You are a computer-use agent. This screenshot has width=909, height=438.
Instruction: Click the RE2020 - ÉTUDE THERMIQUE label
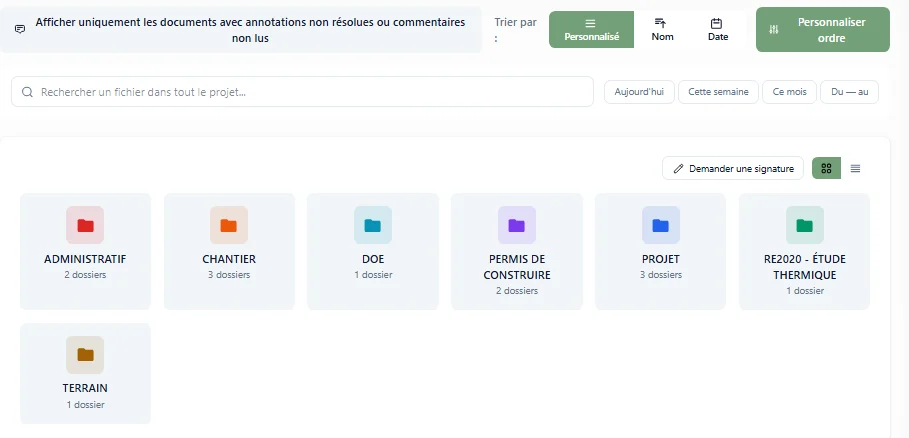coord(805,267)
